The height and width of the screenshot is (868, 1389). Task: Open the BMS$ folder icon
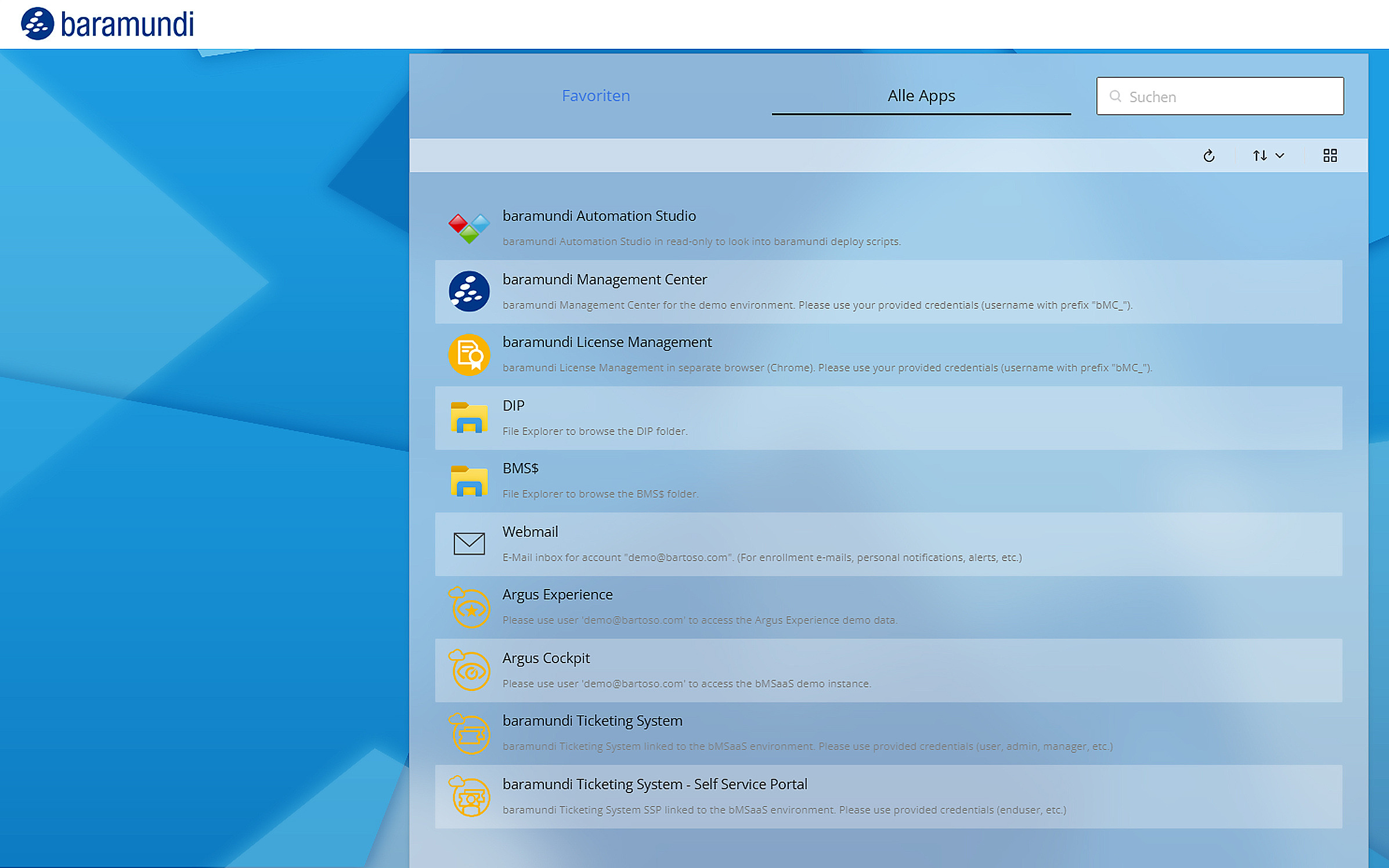click(x=468, y=480)
